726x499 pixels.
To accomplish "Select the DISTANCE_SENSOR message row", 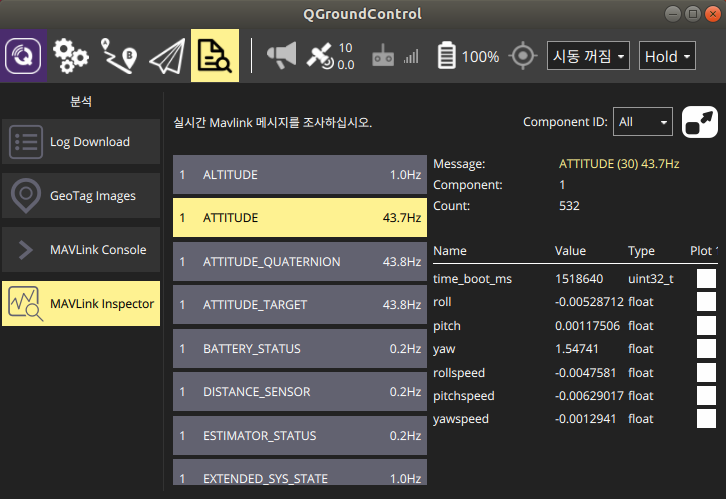I will pos(300,392).
